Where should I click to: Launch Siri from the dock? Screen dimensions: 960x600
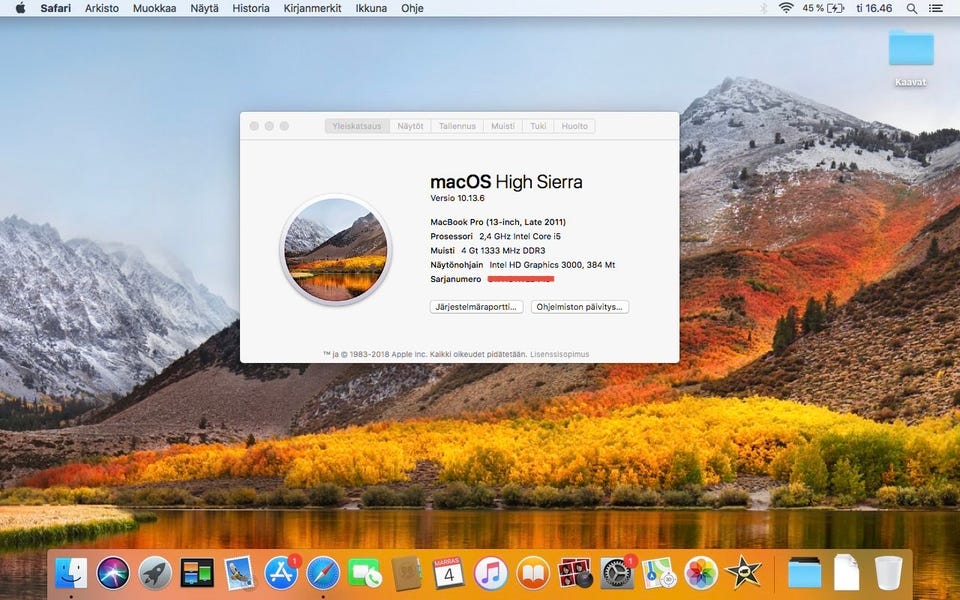(113, 573)
